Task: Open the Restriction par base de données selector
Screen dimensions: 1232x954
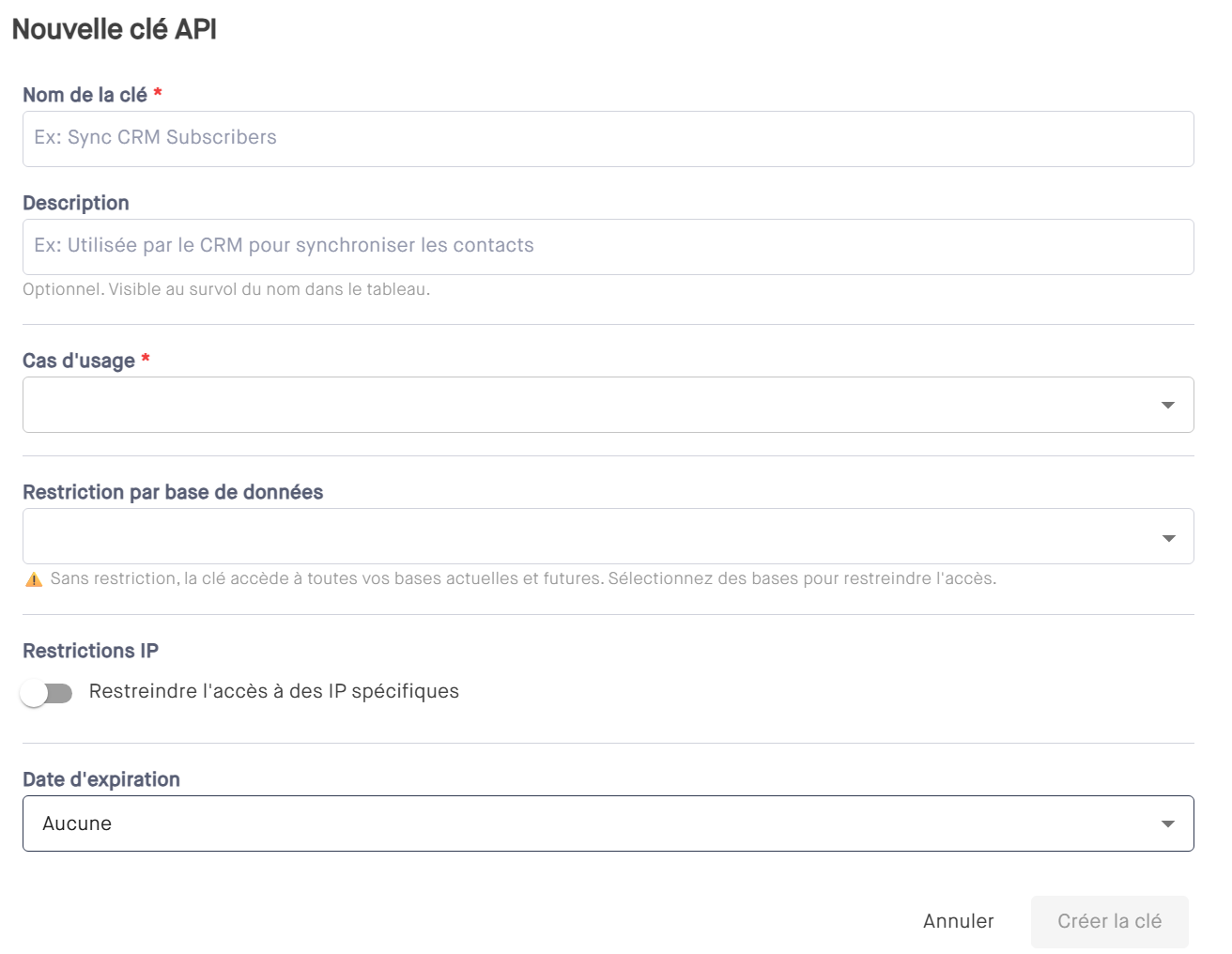Action: [x=608, y=536]
